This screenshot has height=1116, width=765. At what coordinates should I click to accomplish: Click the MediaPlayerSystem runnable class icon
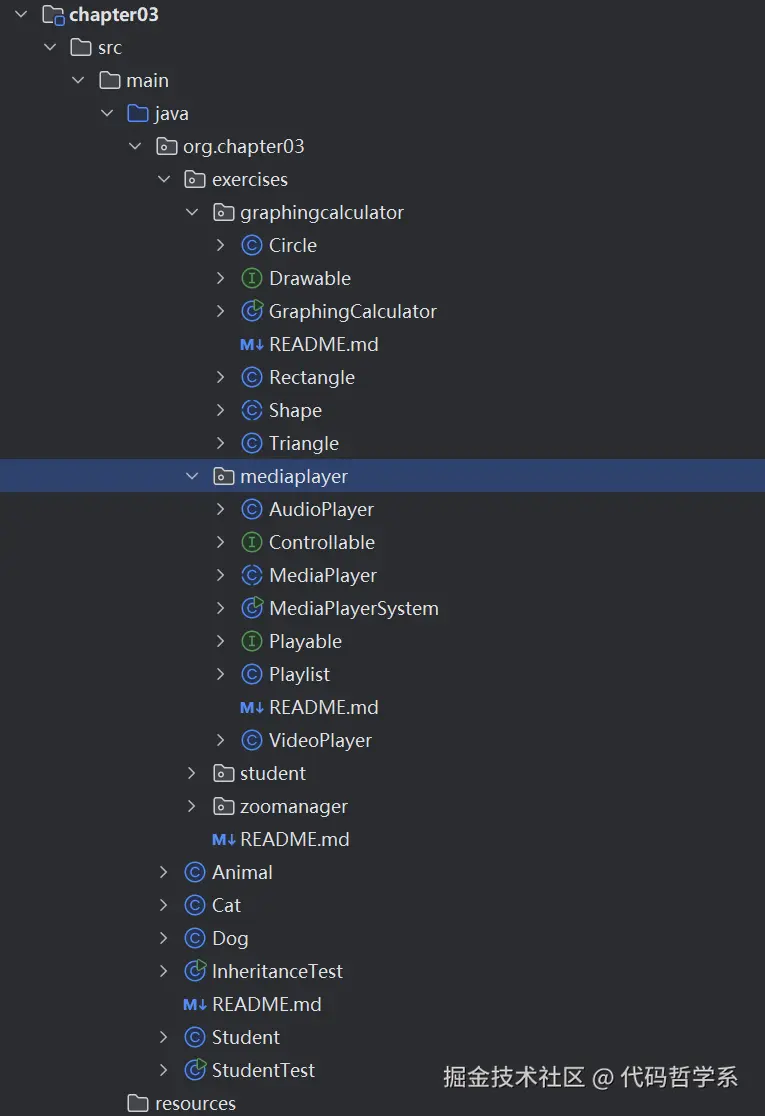[251, 609]
